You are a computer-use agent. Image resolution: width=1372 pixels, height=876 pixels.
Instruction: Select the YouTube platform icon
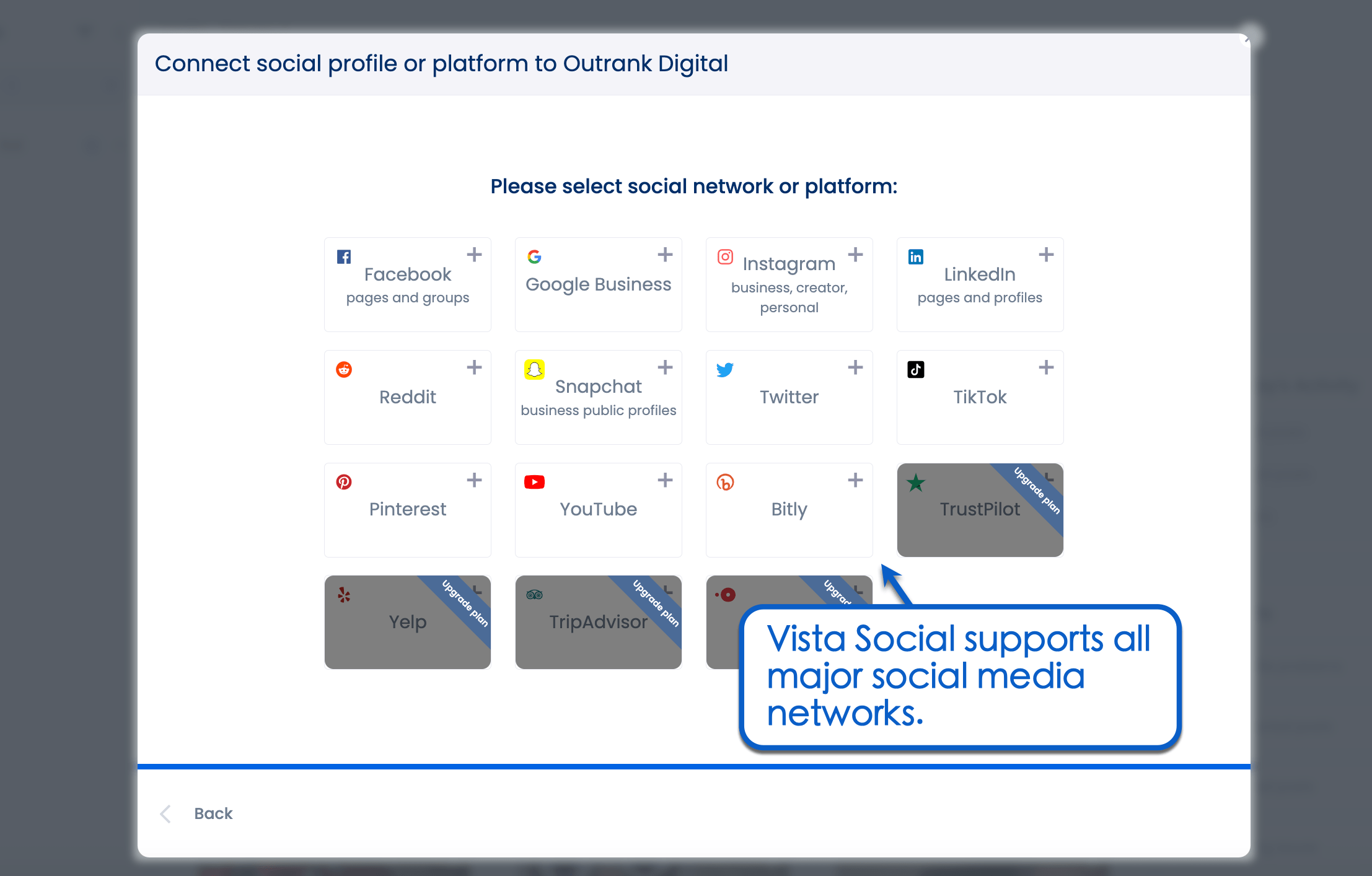534,481
